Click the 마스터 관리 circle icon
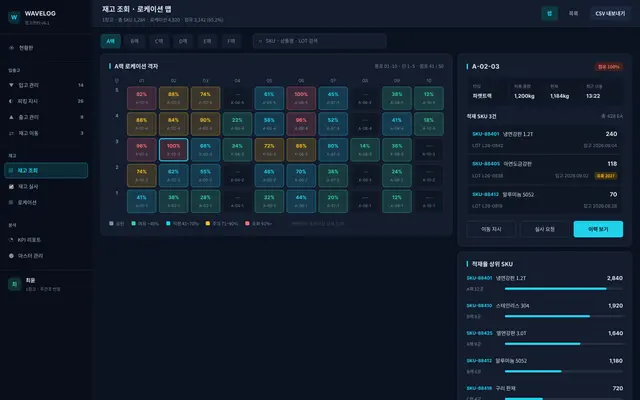The image size is (640, 400). pyautogui.click(x=11, y=256)
